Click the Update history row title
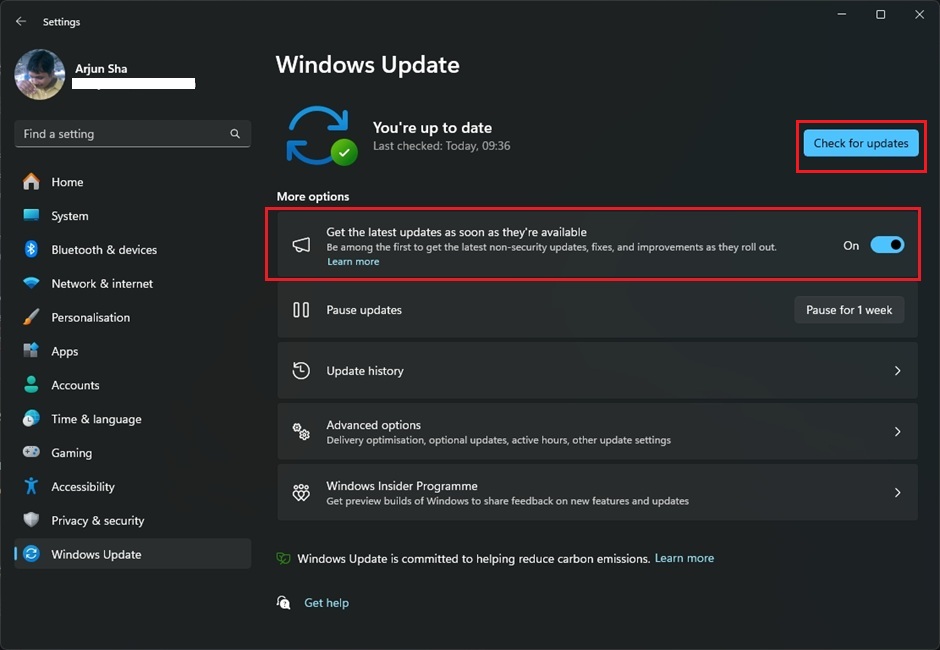The image size is (940, 650). pyautogui.click(x=364, y=371)
